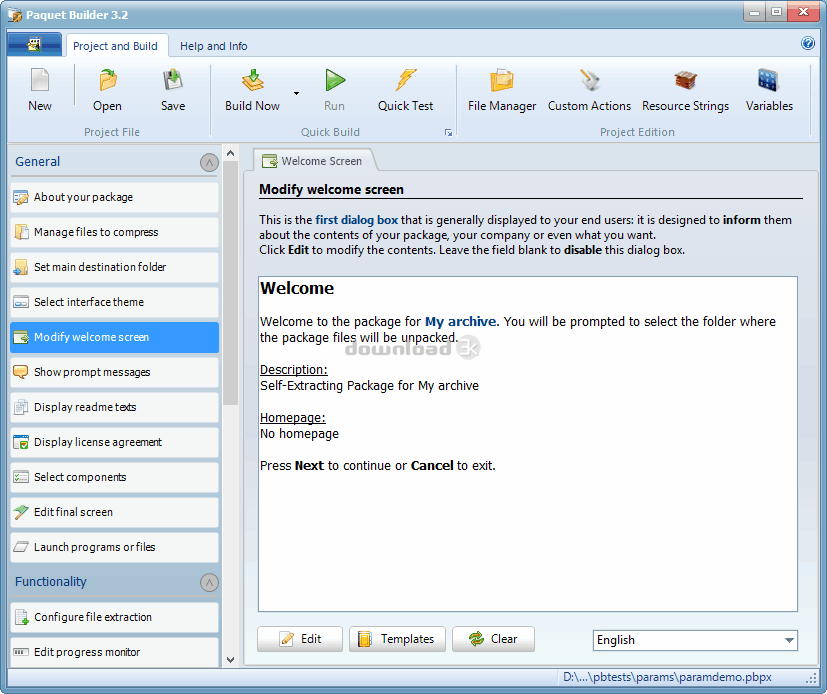Switch to Help and Info tab
Screen dimensions: 827x694
214,46
